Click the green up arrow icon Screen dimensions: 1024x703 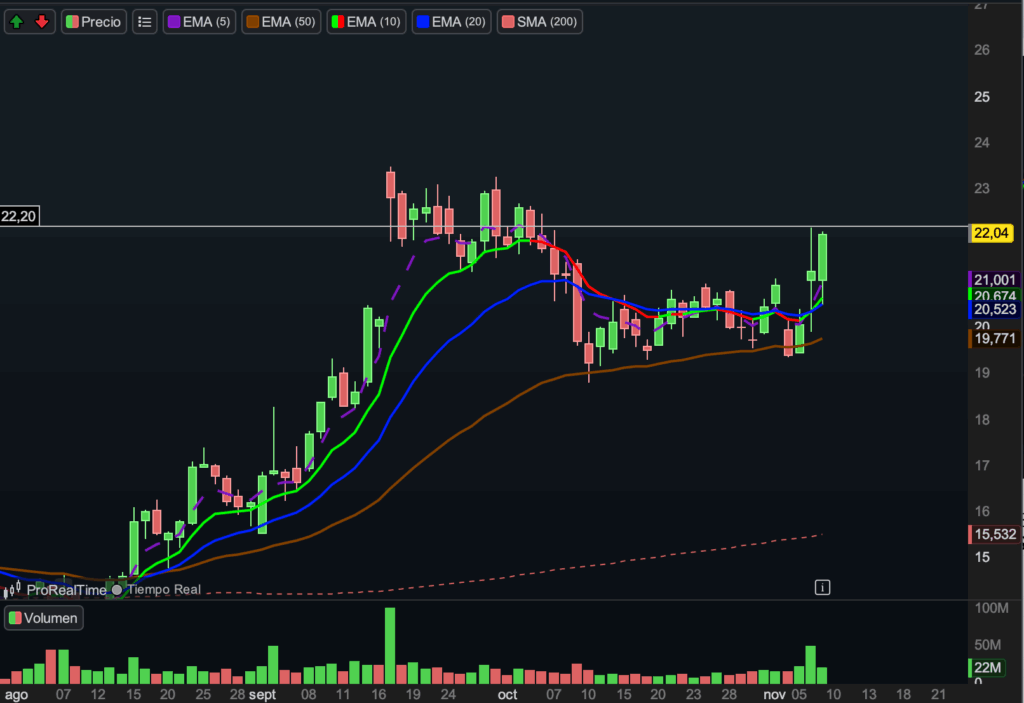coord(18,21)
